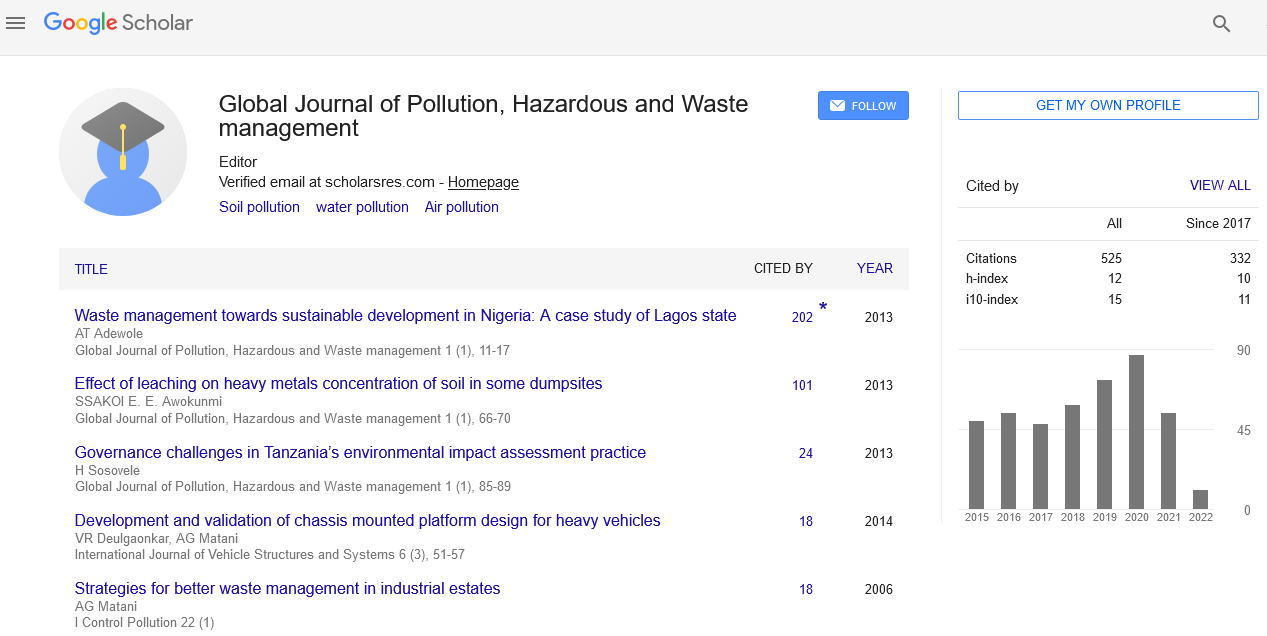View the 202 citations count link
This screenshot has width=1267, height=636.
[x=802, y=317]
